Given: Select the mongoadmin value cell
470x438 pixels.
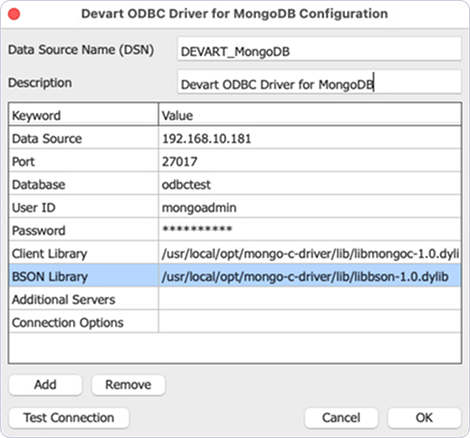Looking at the screenshot, I should [310, 207].
